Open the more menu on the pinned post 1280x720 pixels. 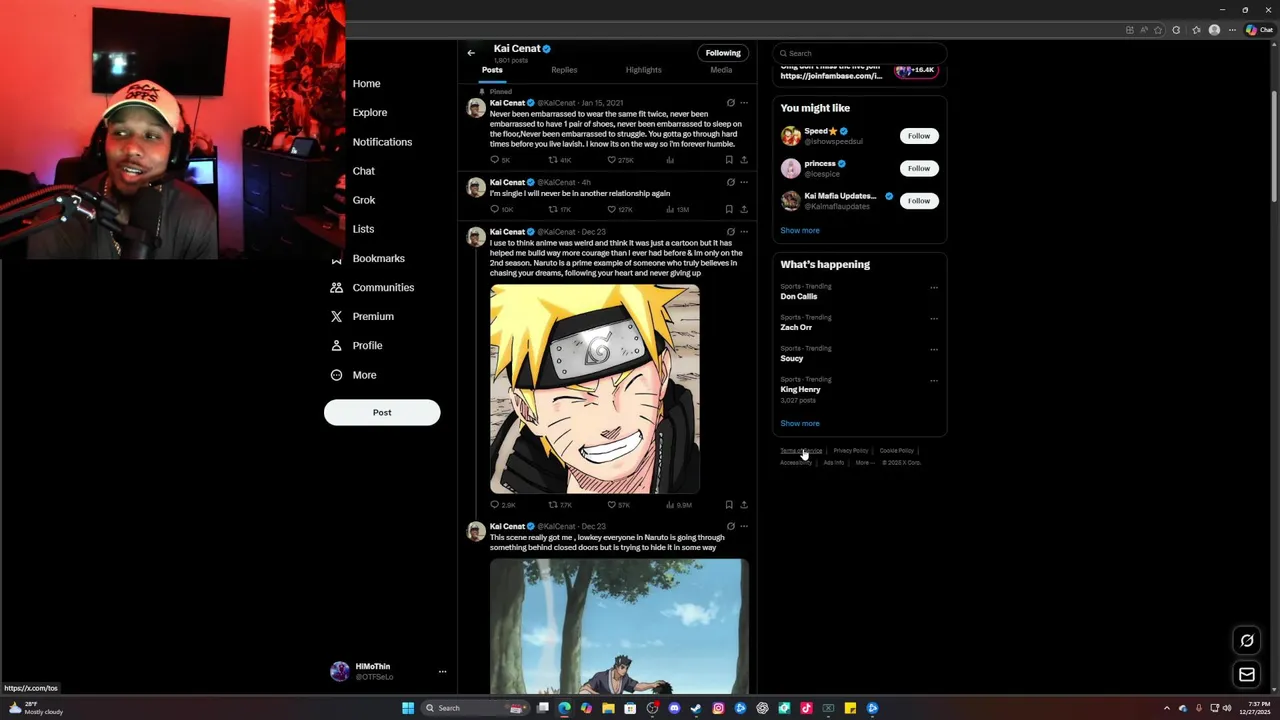point(743,103)
